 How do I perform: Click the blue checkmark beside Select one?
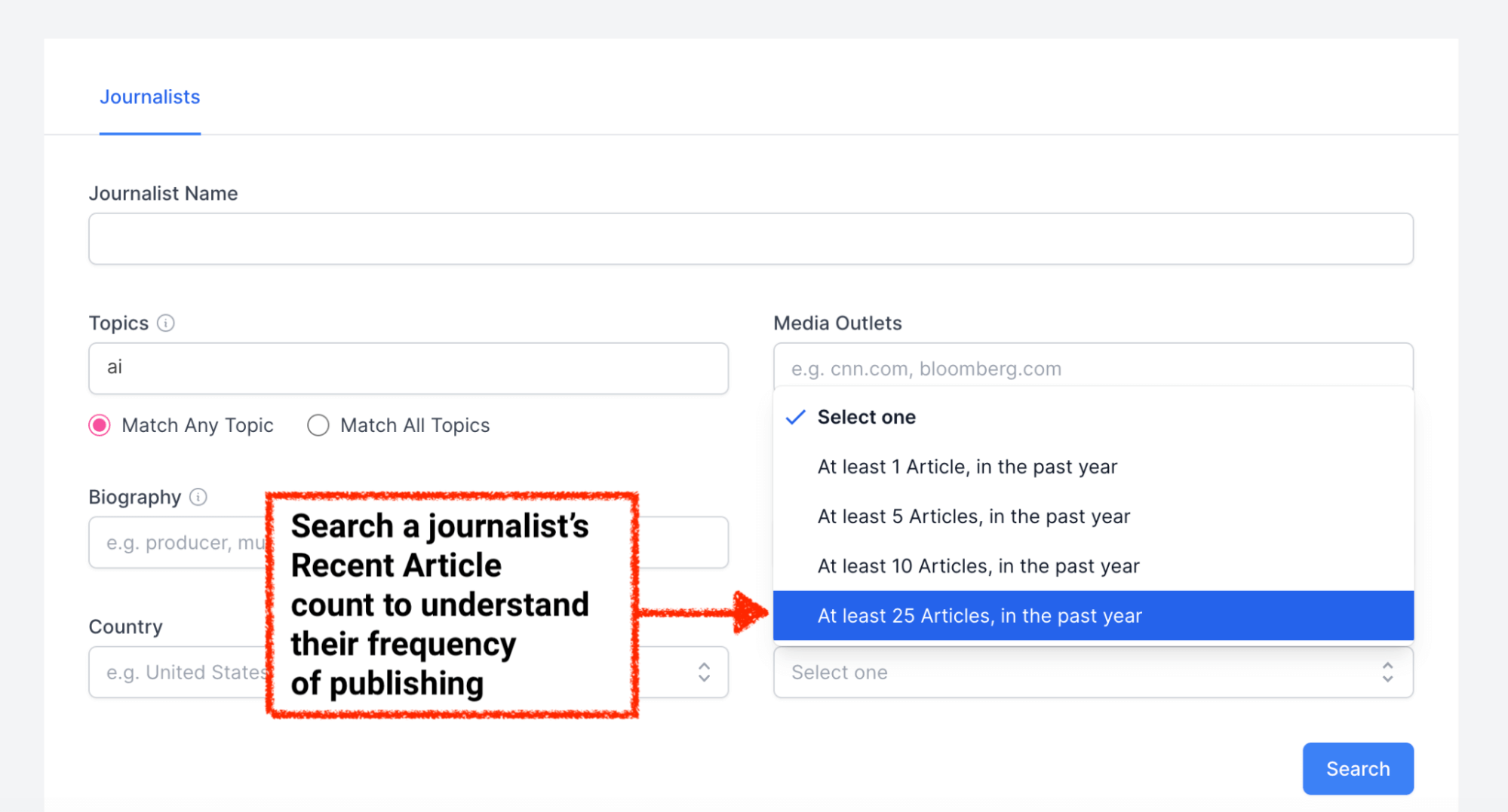[x=794, y=416]
